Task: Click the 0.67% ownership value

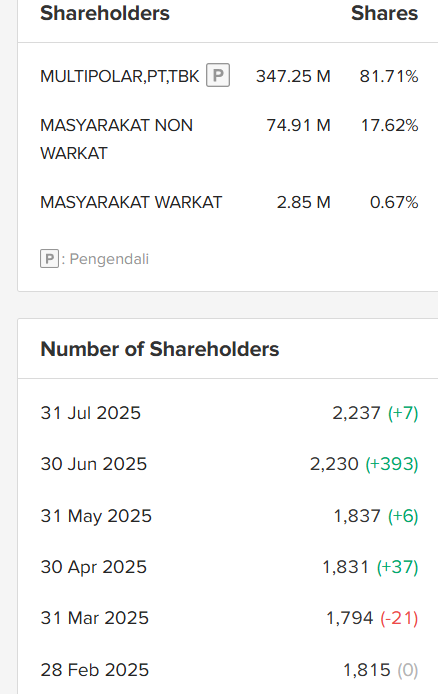Action: pos(394,202)
